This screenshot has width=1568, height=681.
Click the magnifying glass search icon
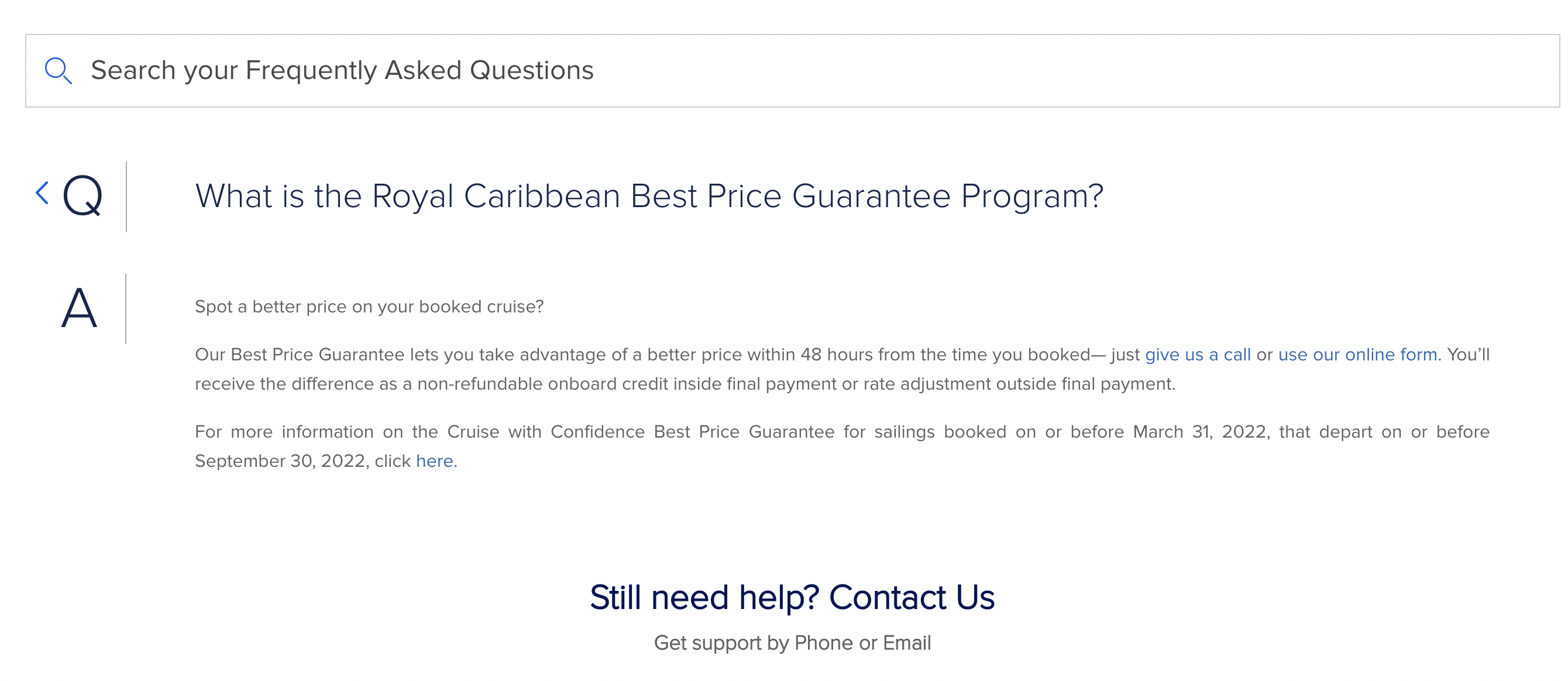click(x=59, y=71)
